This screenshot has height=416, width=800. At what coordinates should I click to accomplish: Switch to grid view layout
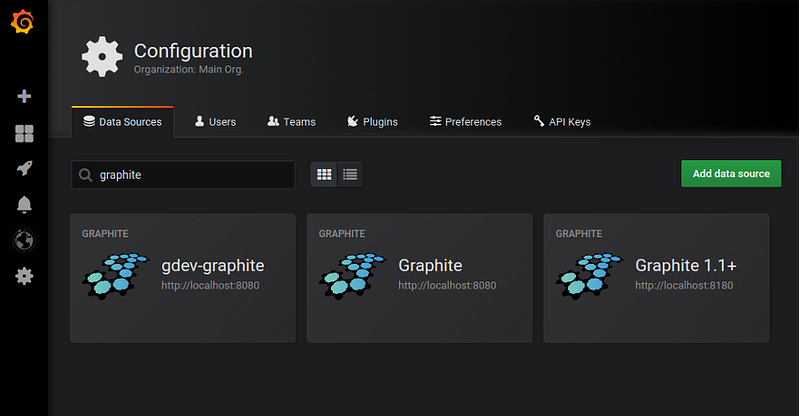(x=324, y=174)
